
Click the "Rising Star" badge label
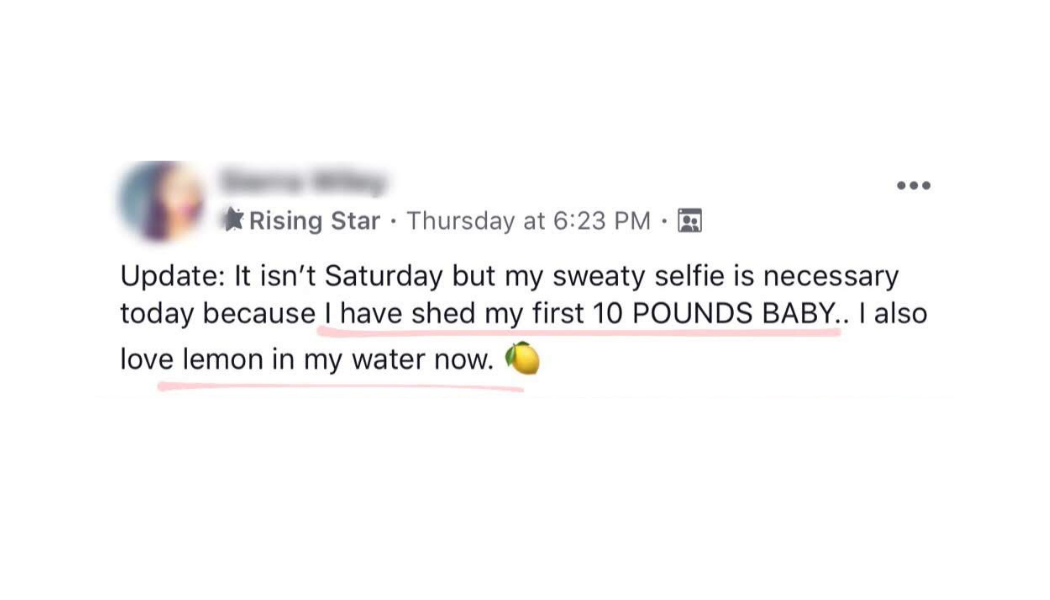314,221
